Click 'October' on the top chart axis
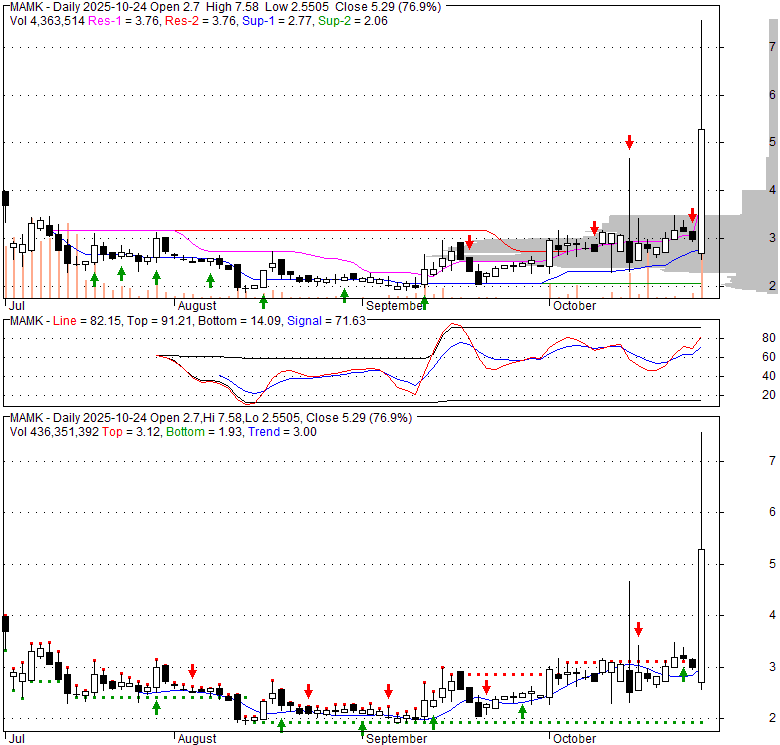Screen dimensions: 780x745 pyautogui.click(x=574, y=305)
